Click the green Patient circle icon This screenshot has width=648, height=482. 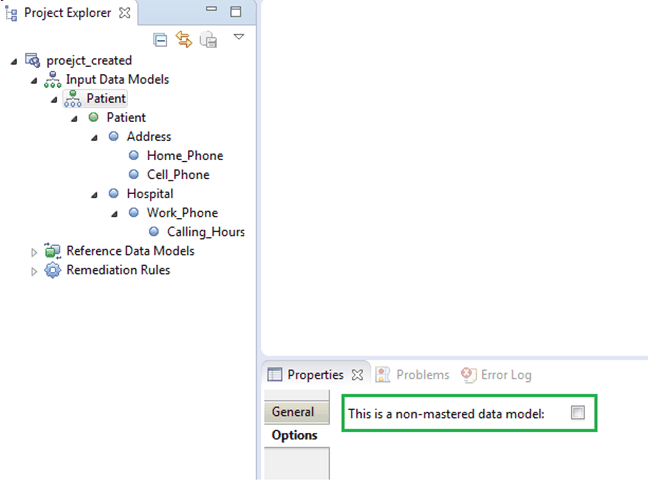tap(94, 117)
